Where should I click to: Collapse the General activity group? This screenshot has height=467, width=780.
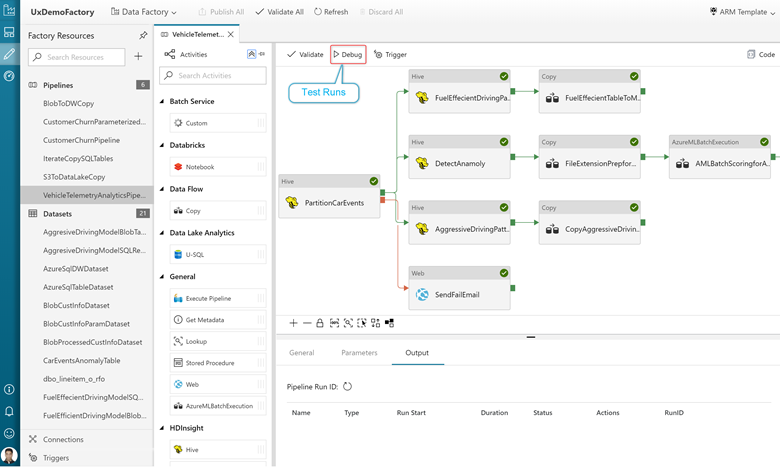tap(162, 276)
